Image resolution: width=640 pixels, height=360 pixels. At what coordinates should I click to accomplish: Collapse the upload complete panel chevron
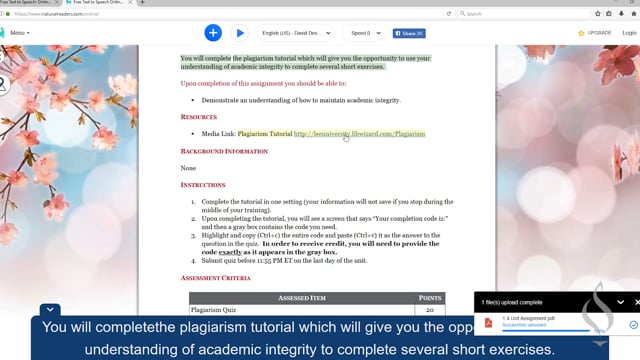tap(620, 302)
